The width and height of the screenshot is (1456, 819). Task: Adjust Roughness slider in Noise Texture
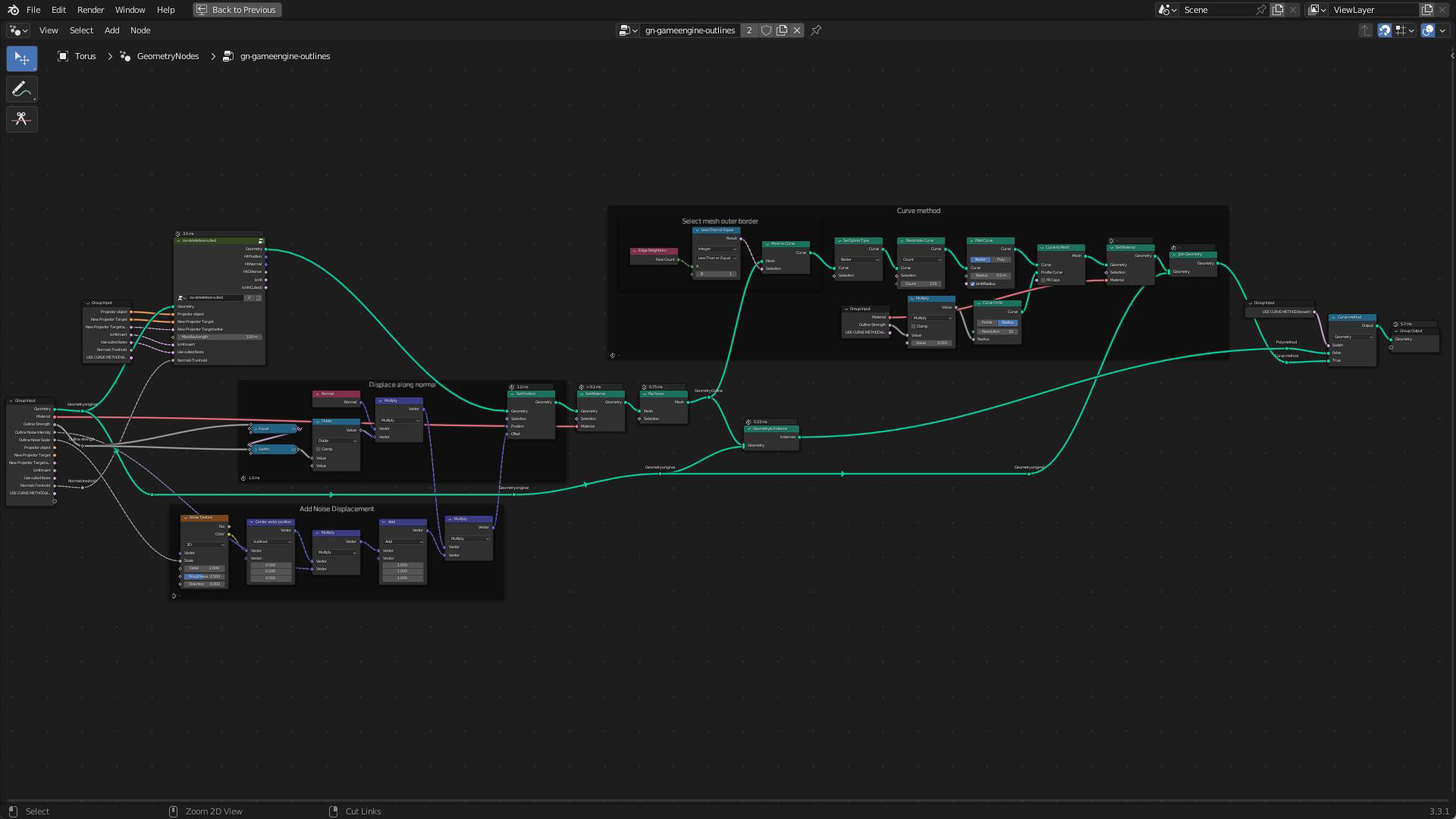[x=205, y=576]
